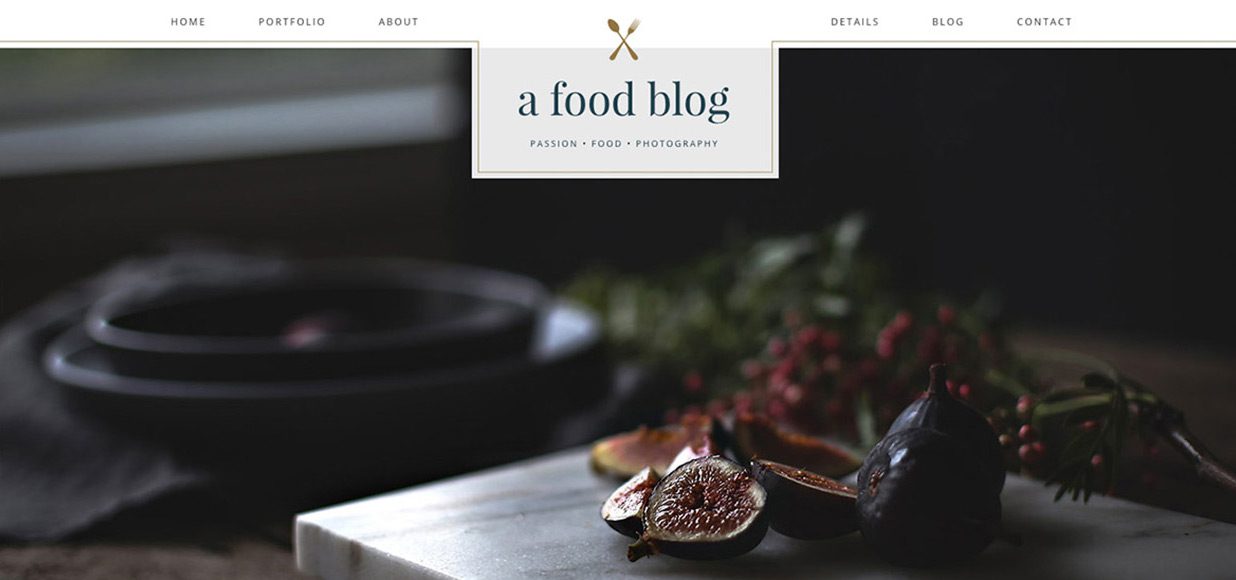The width and height of the screenshot is (1236, 580).
Task: Click the halved fig showing red flesh
Action: pyautogui.click(x=703, y=507)
